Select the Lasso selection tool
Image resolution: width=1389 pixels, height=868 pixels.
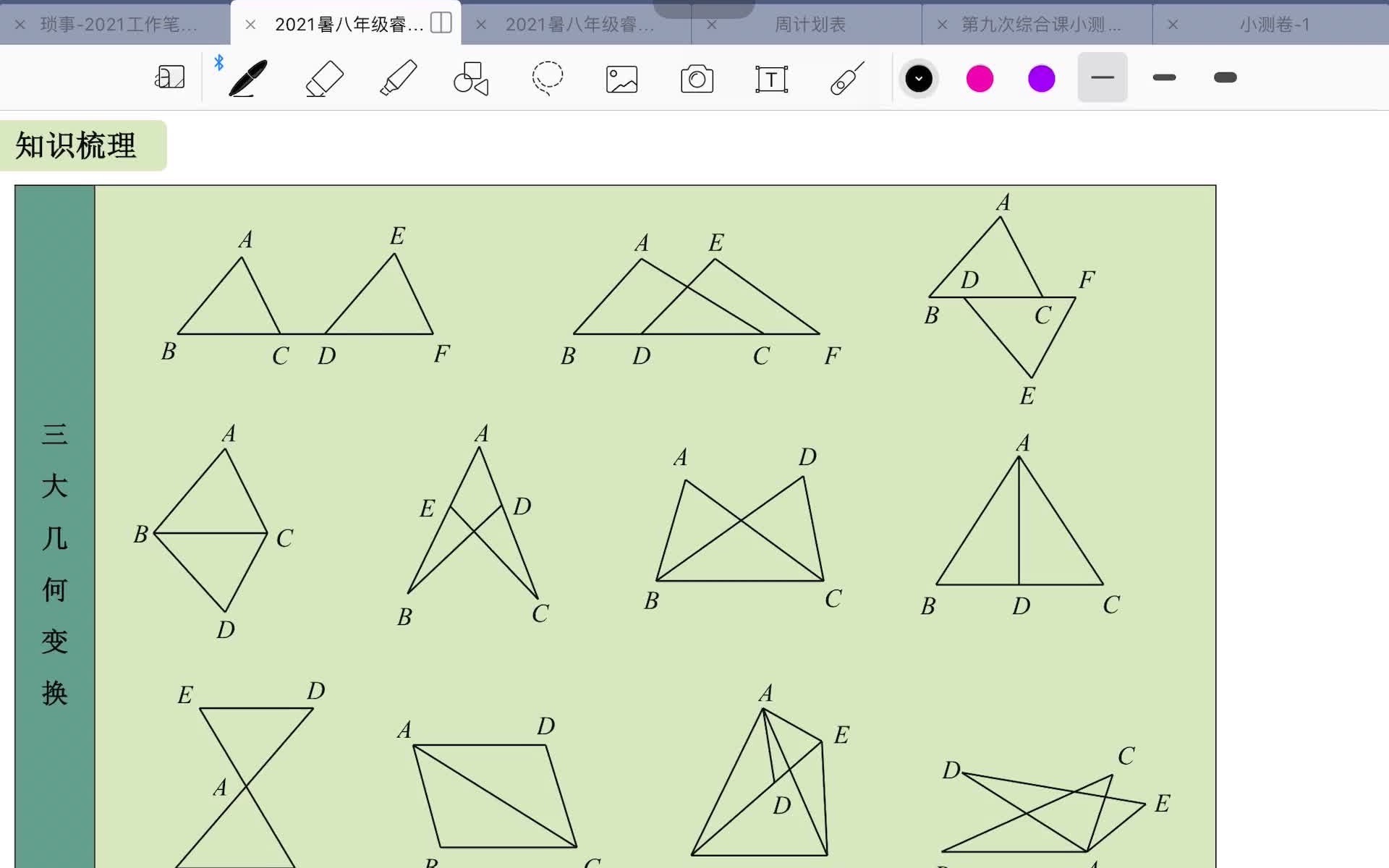pos(547,78)
